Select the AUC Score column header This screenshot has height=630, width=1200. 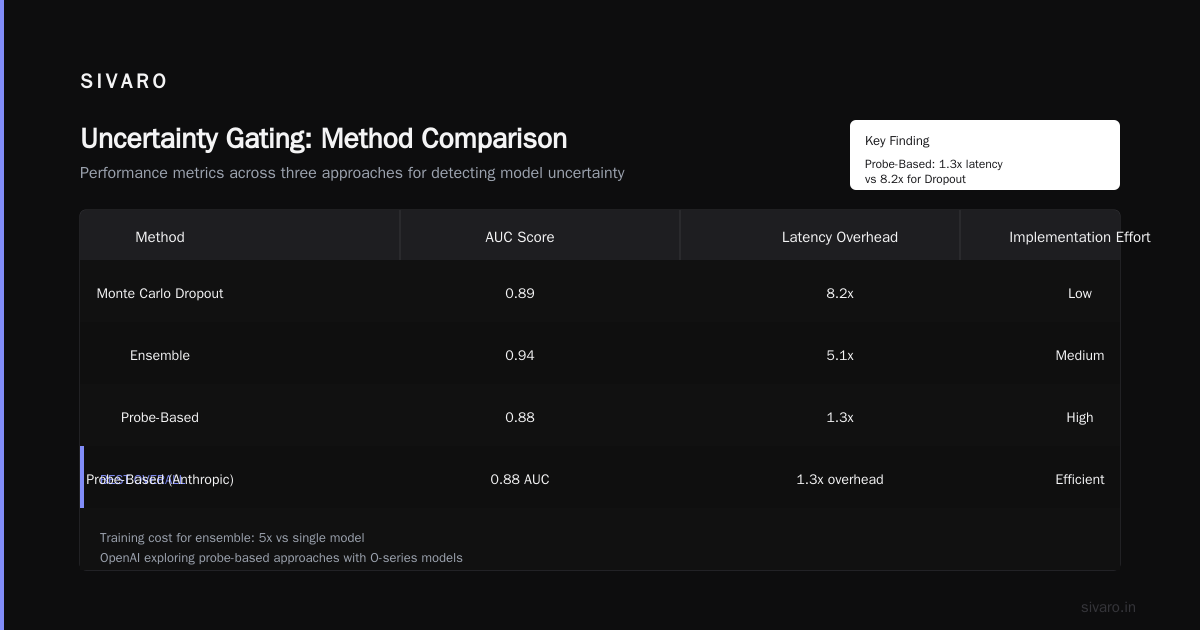click(x=520, y=237)
